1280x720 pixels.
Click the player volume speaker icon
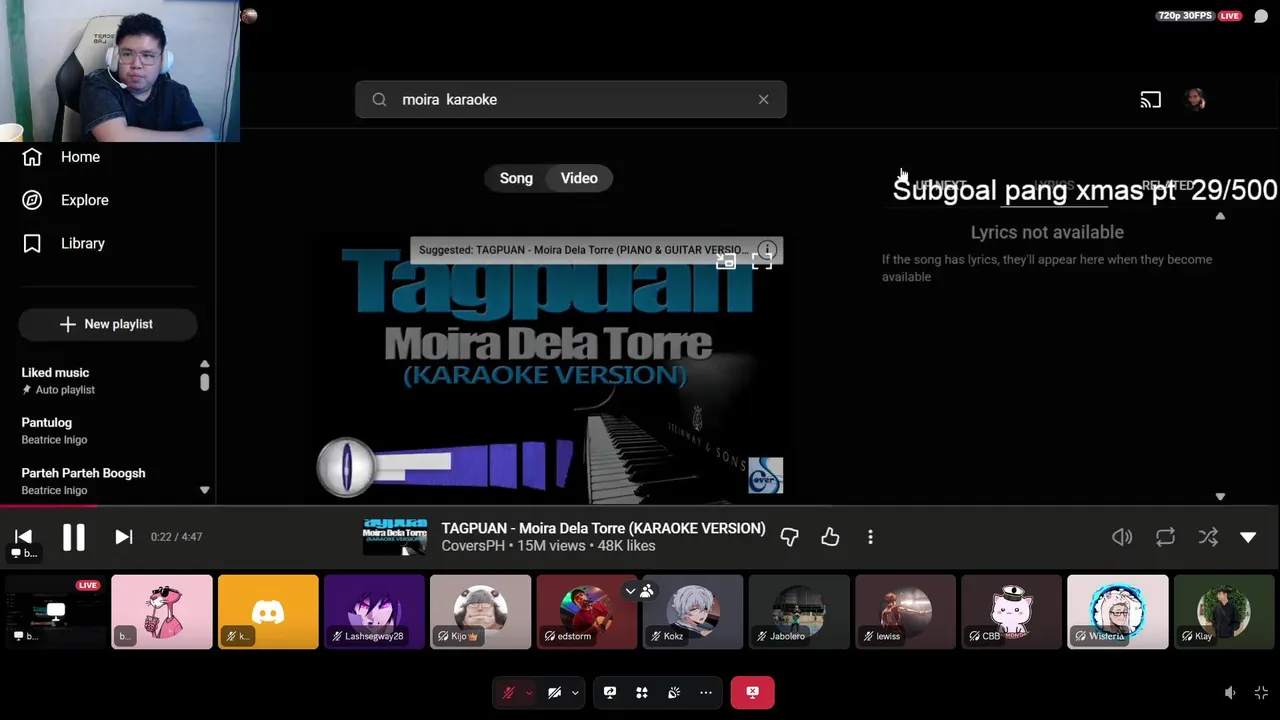tap(1122, 537)
